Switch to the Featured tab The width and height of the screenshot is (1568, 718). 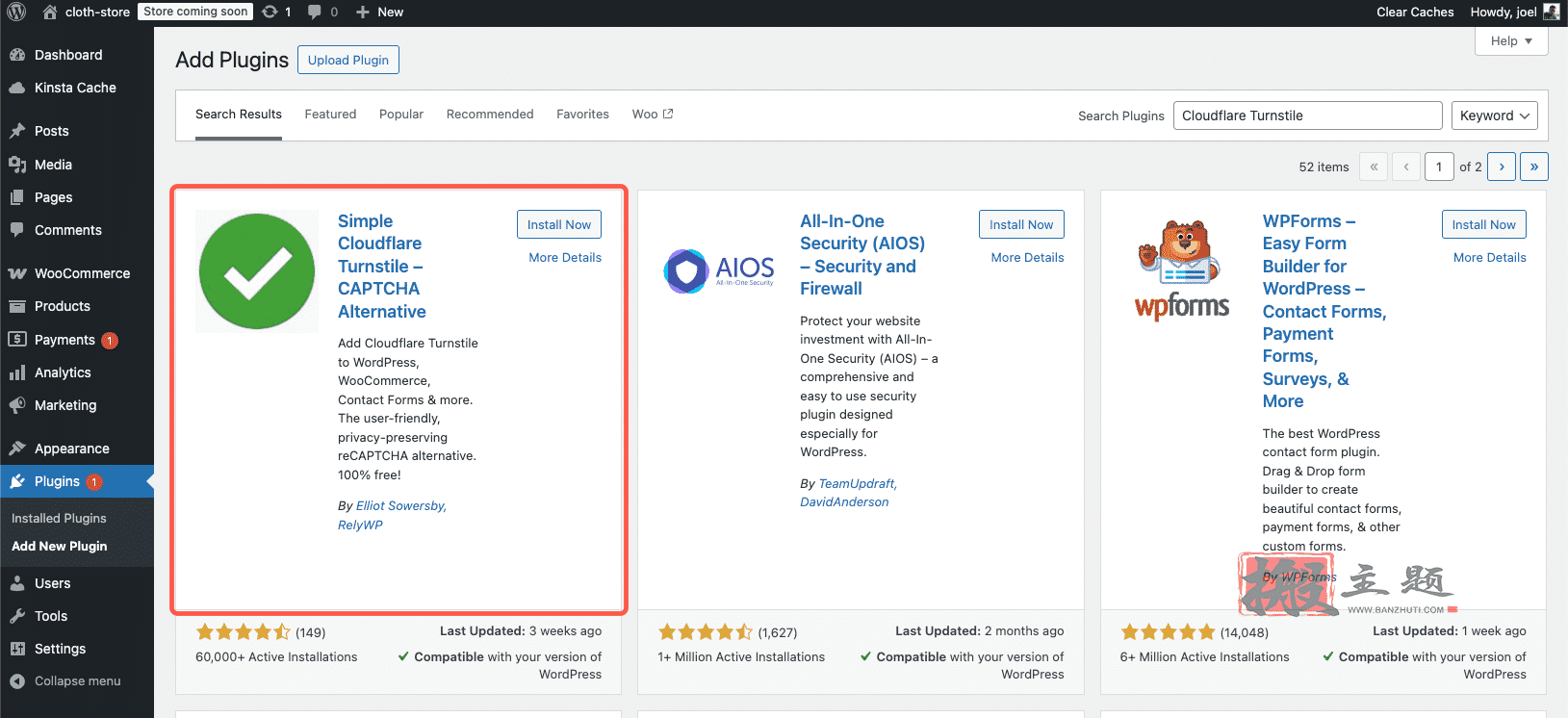tap(330, 114)
